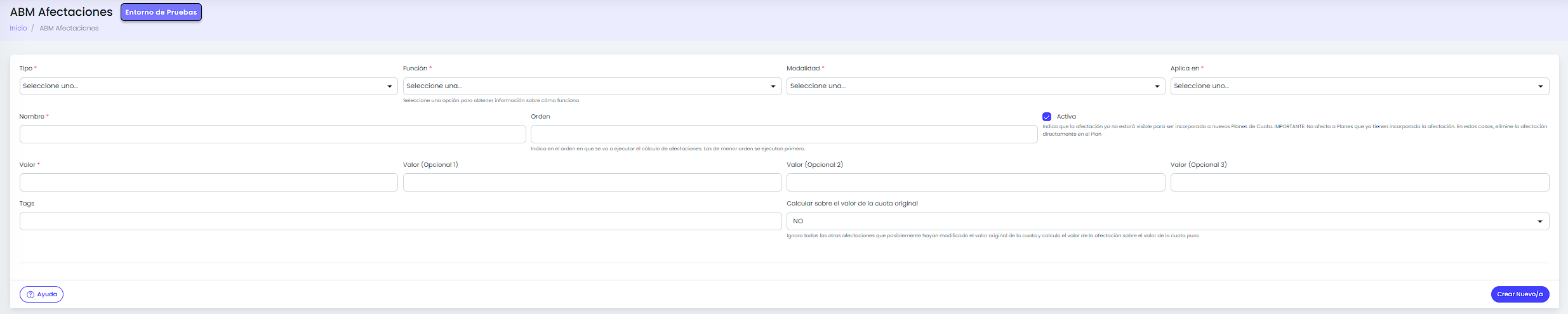Click the Valor required input field

208,183
